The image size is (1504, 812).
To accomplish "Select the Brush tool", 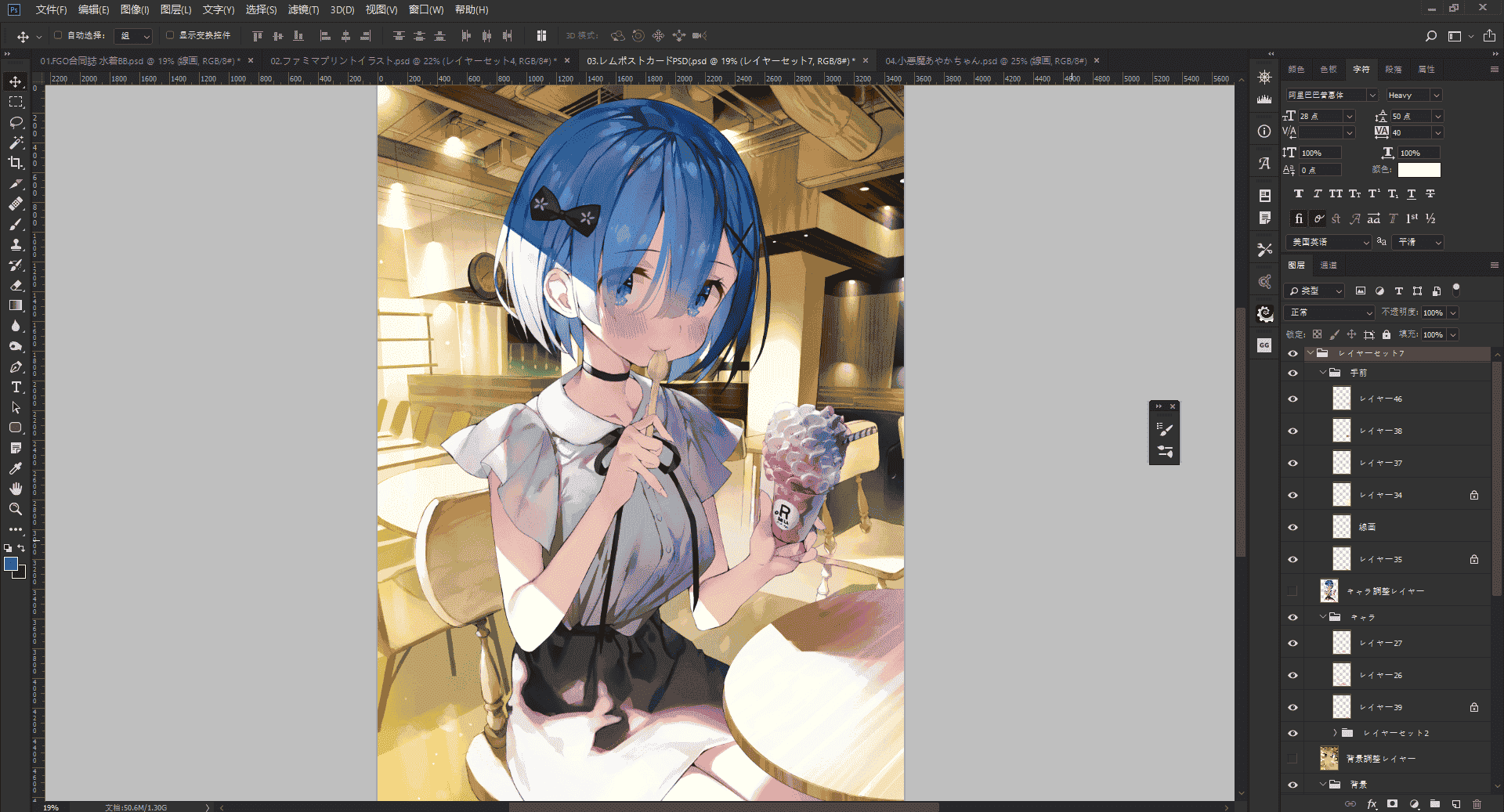I will coord(16,224).
